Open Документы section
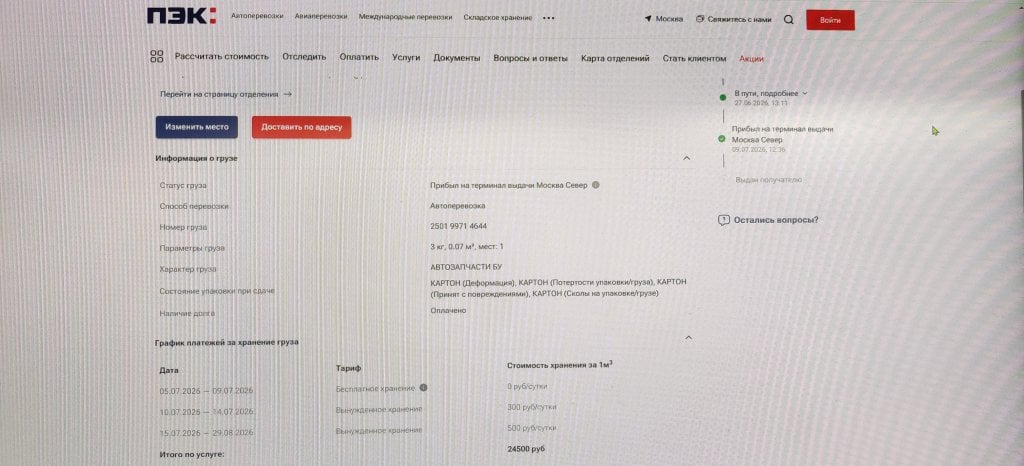 pyautogui.click(x=456, y=58)
